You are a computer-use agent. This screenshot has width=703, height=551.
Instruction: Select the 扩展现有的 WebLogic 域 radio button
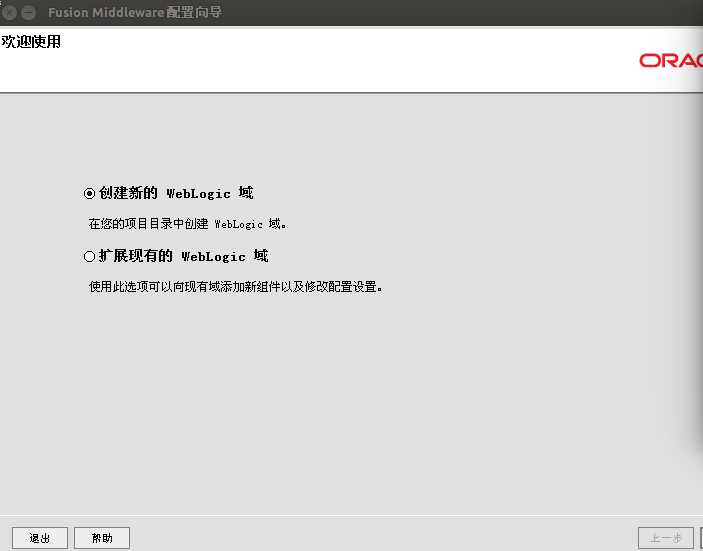click(89, 256)
